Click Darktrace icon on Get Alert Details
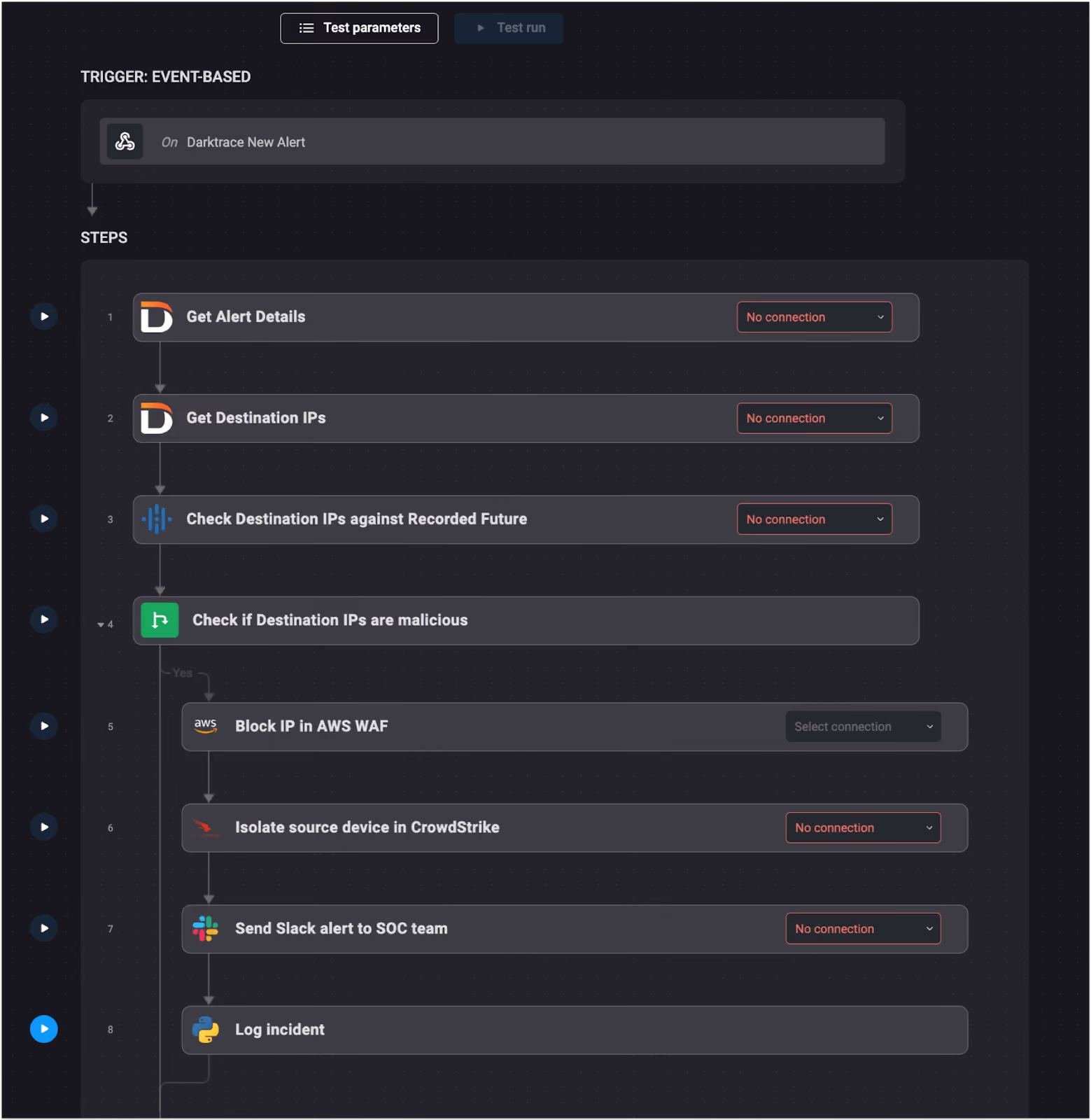This screenshot has width=1091, height=1120. pyautogui.click(x=156, y=317)
